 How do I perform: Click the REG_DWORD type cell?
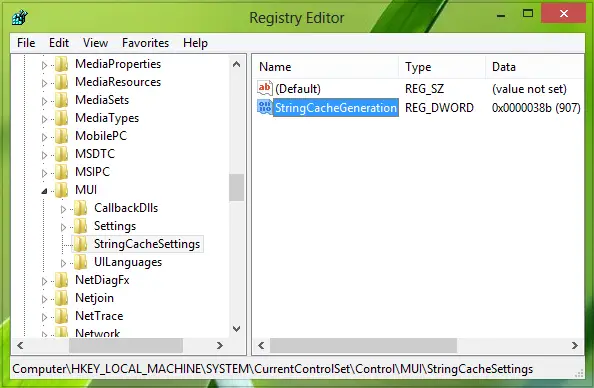(439, 108)
